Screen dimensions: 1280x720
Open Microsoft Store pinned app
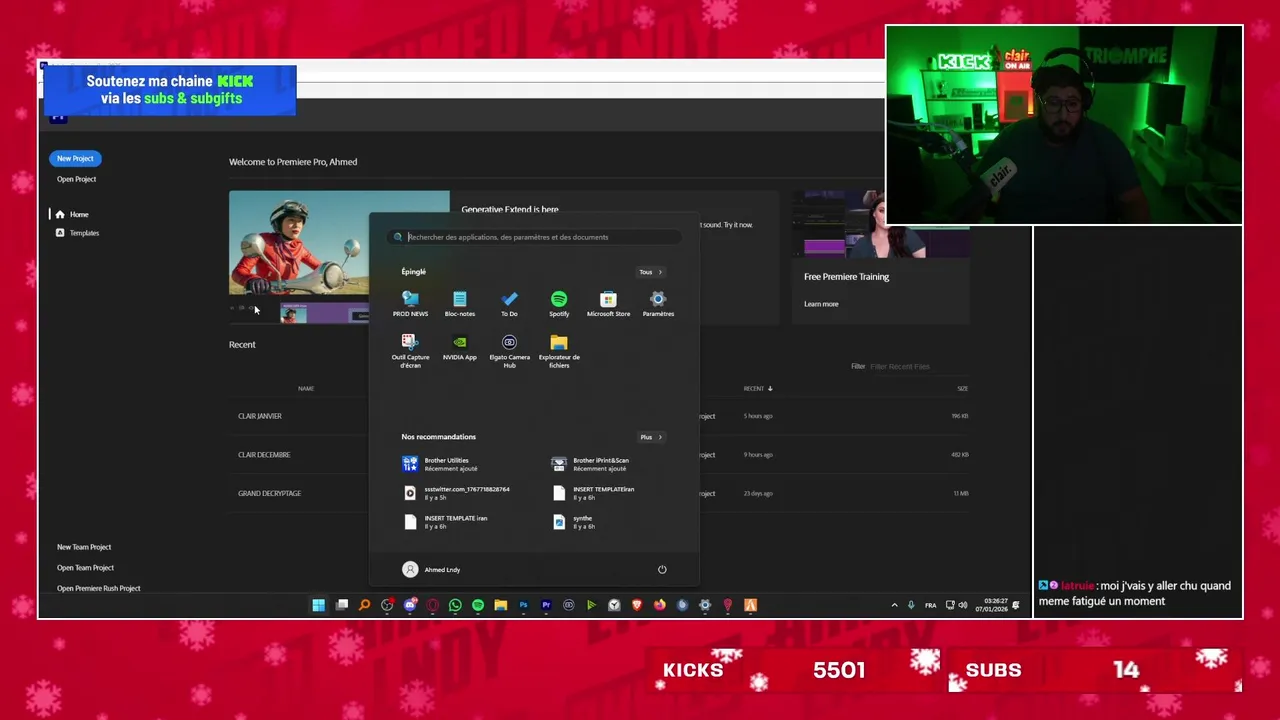[x=608, y=303]
